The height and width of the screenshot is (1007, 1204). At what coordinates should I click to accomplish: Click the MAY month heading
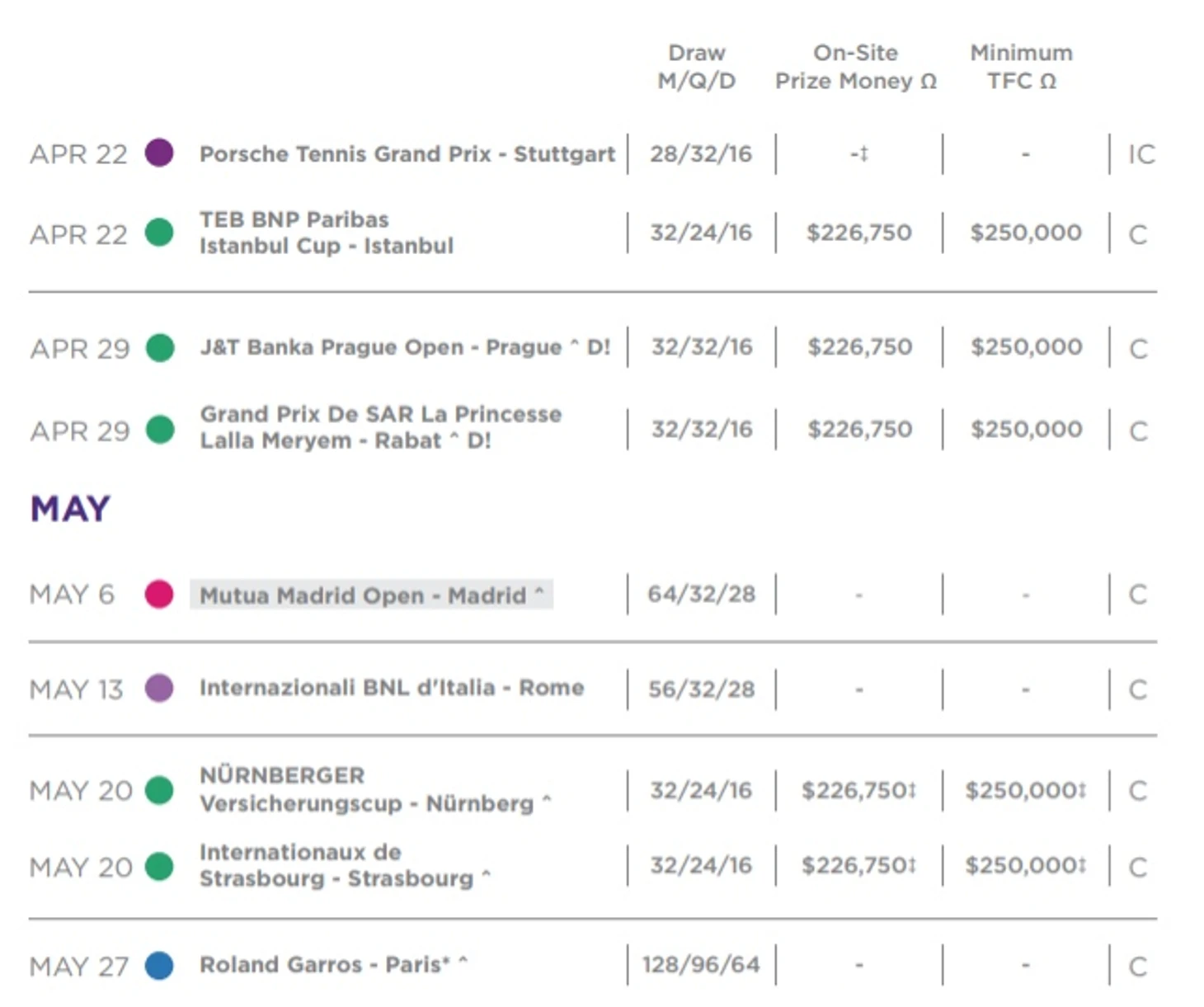pos(70,509)
